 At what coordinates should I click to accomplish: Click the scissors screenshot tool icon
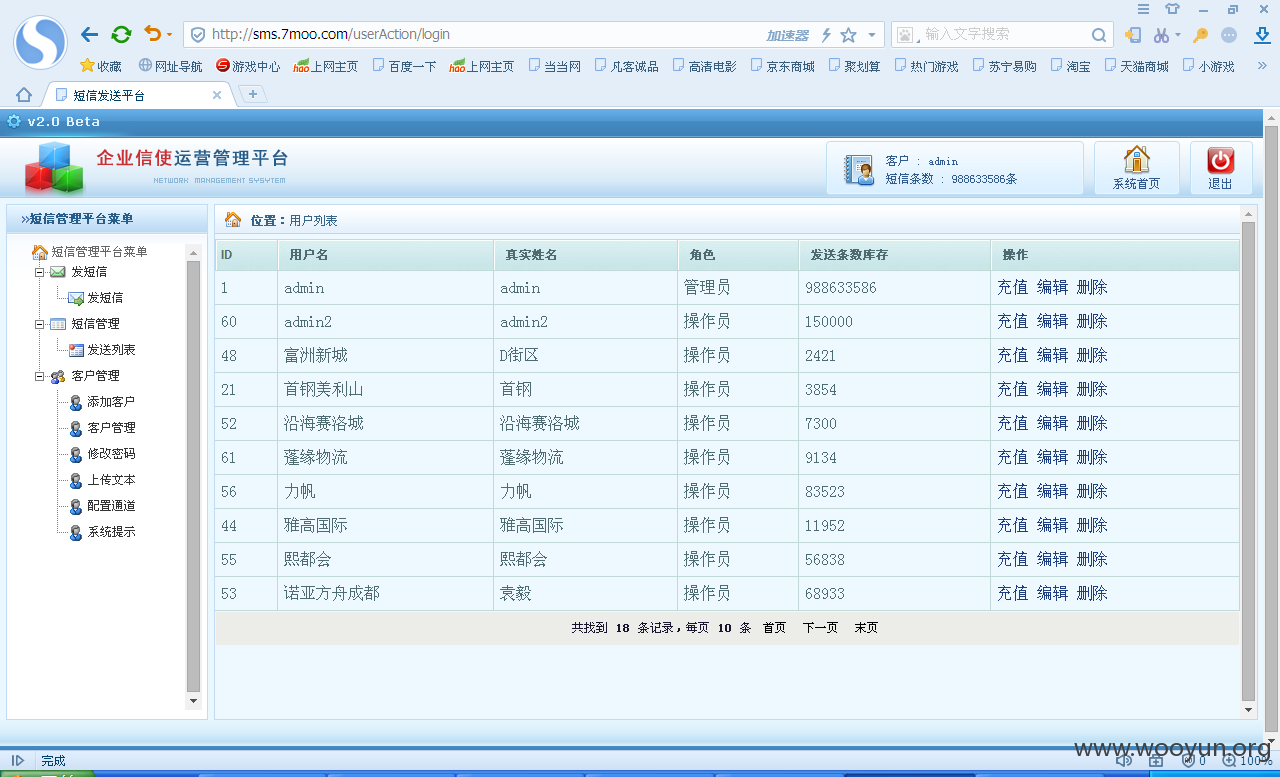[1160, 35]
